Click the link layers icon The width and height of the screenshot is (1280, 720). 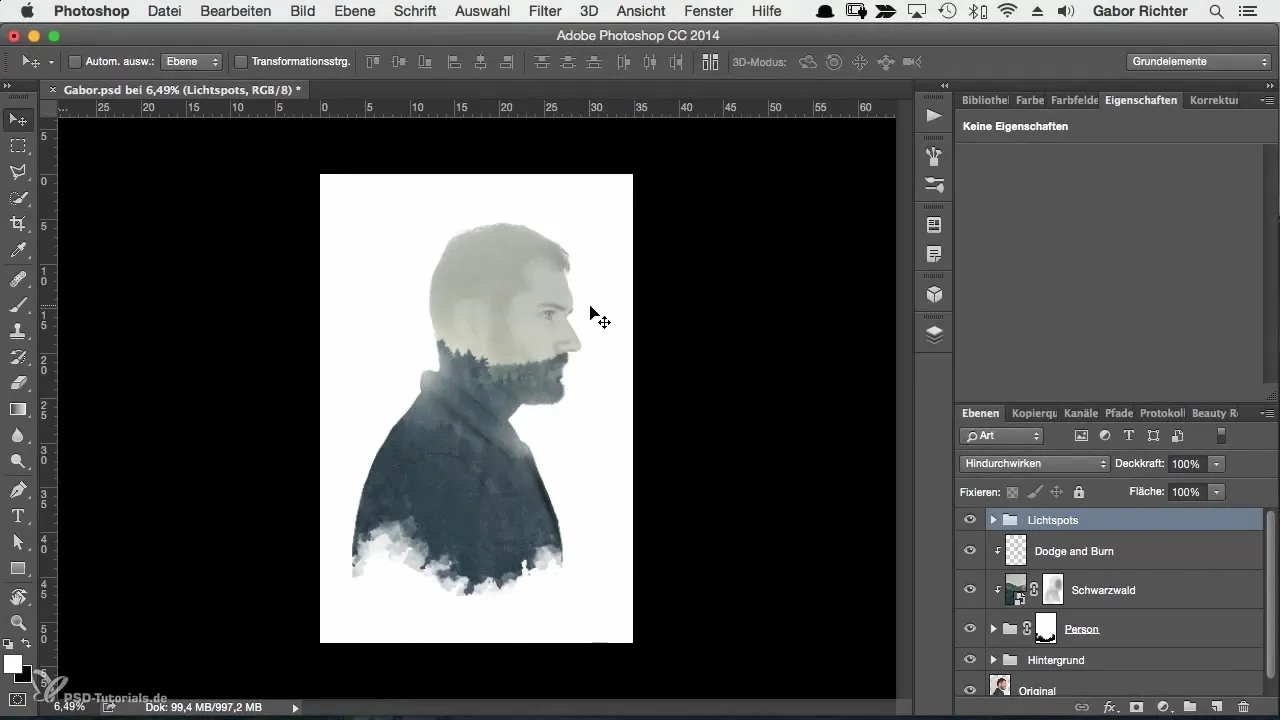[x=1082, y=707]
